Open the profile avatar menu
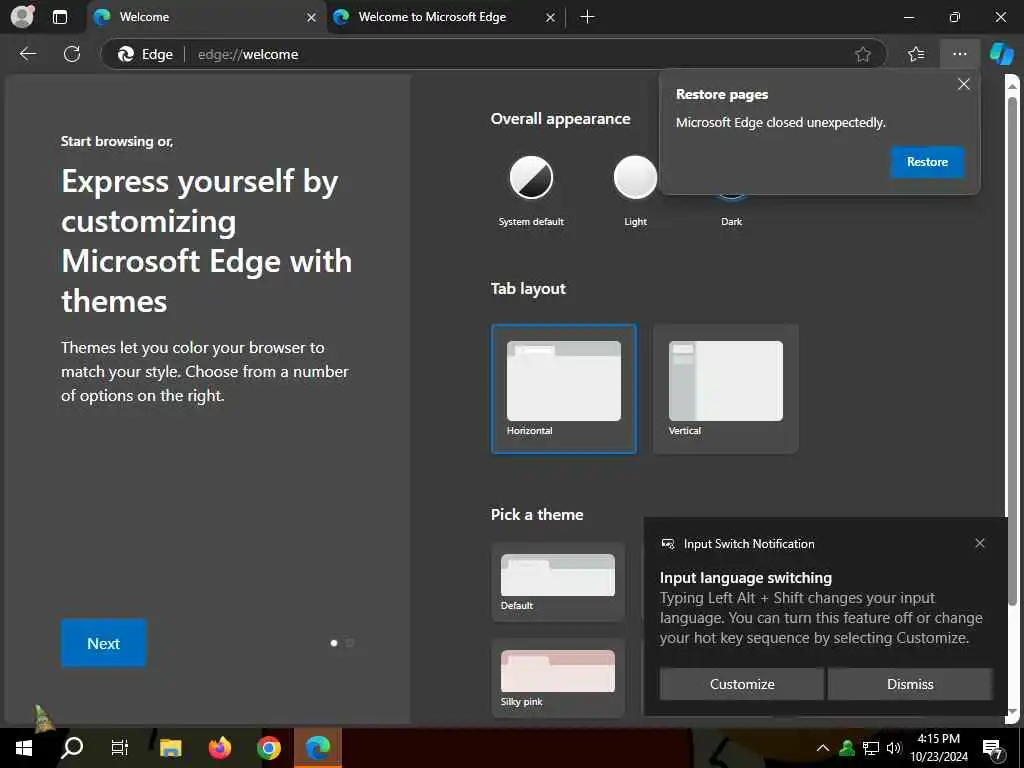This screenshot has width=1024, height=768. tap(23, 17)
